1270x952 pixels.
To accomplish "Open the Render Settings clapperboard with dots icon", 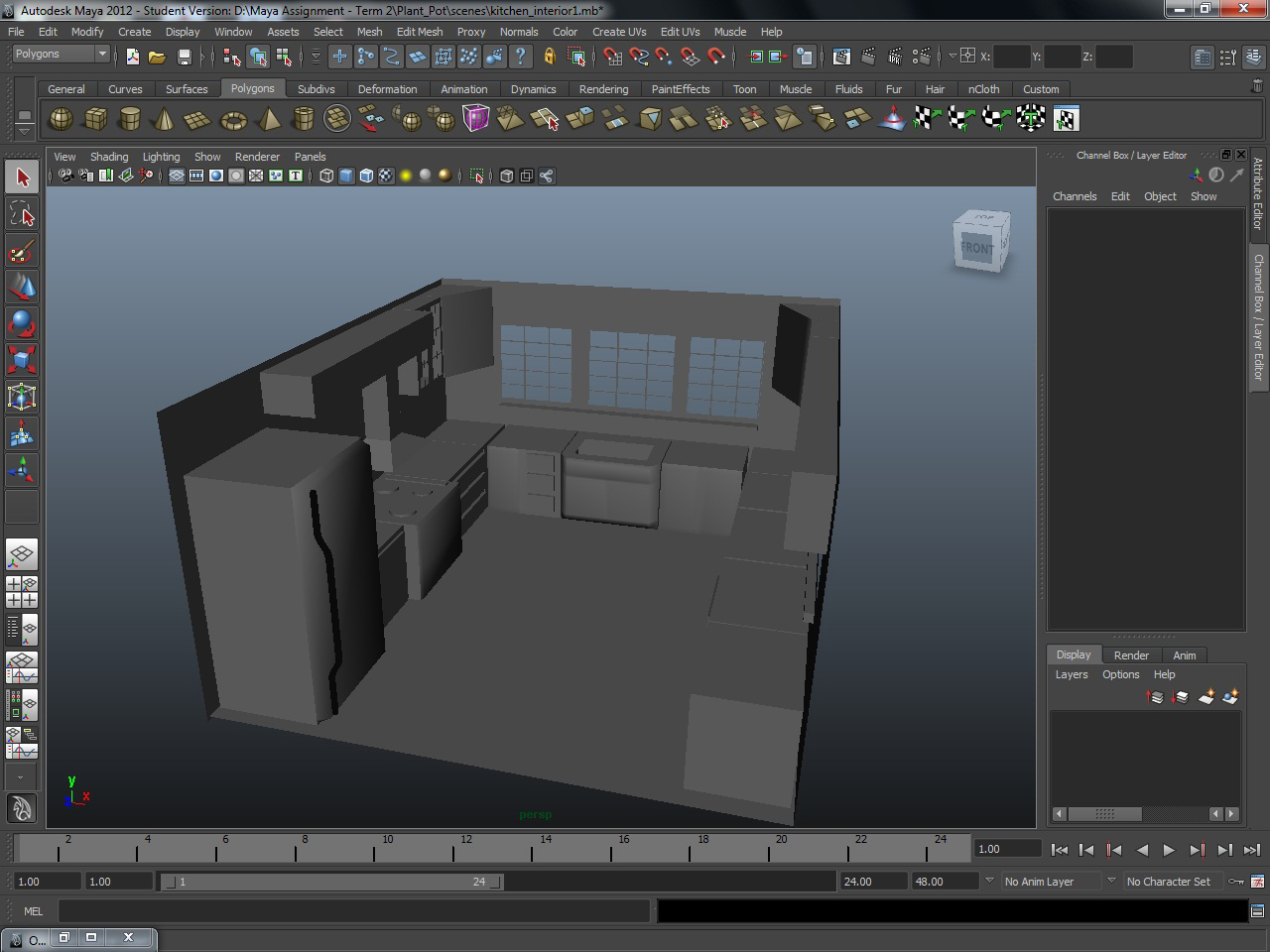I will coord(921,57).
